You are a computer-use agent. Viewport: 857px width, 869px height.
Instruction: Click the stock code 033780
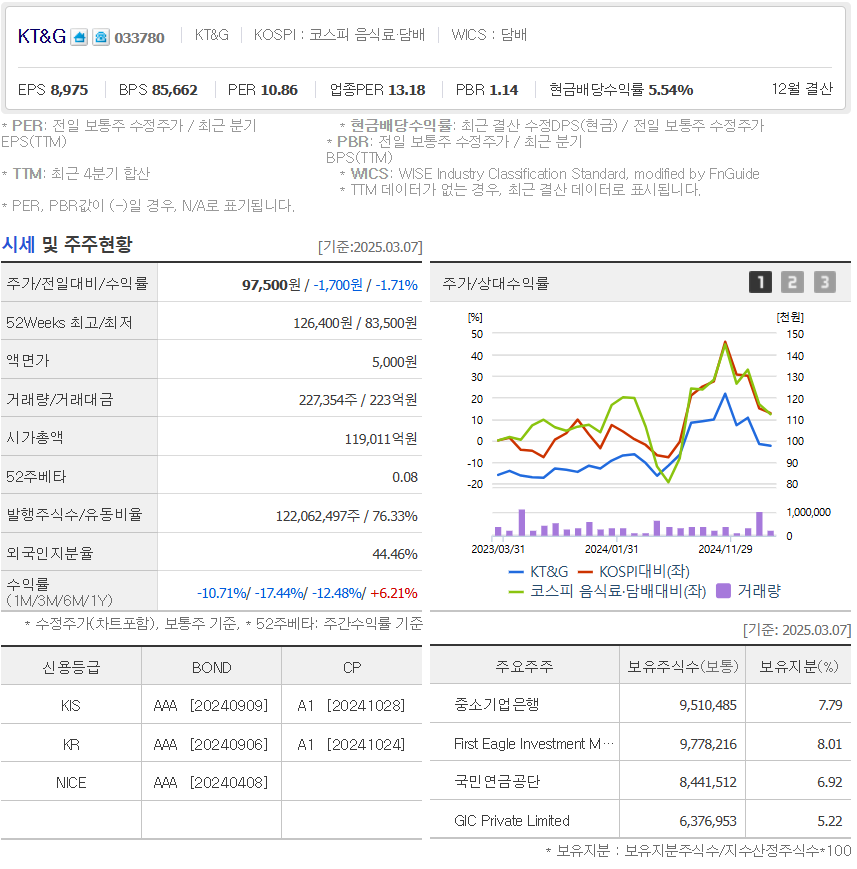click(138, 37)
